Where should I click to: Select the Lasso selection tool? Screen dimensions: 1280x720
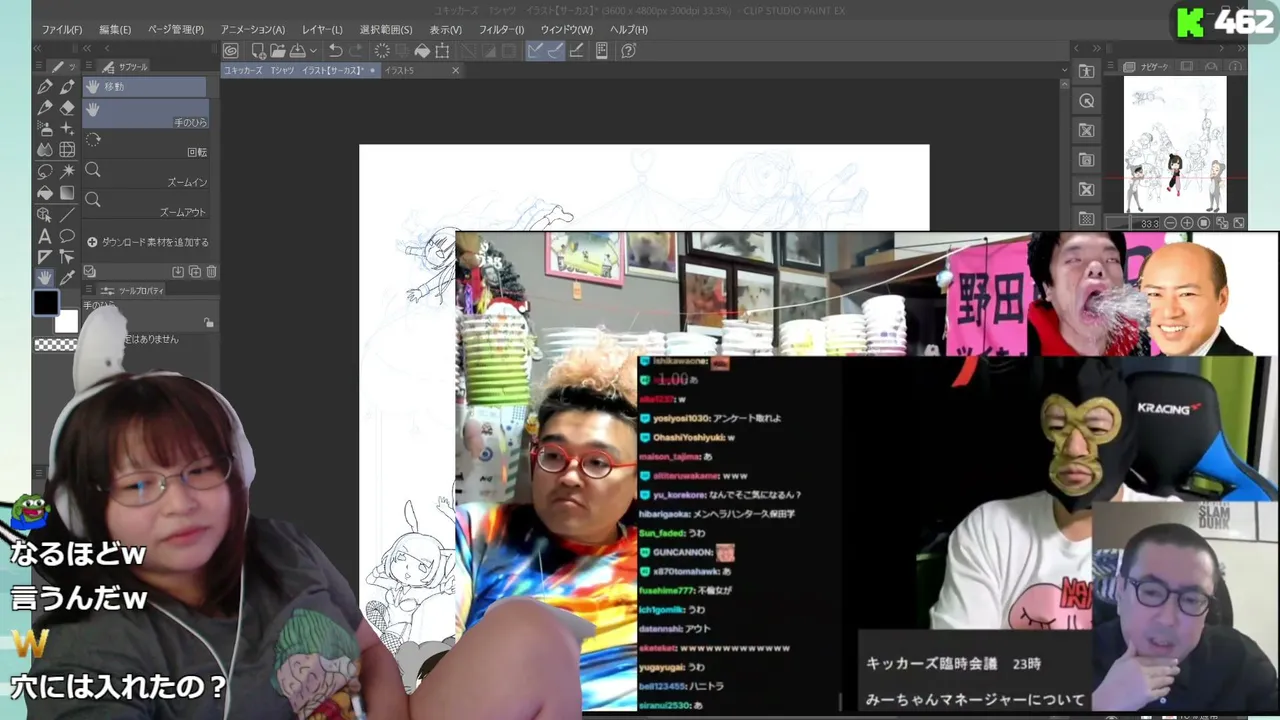[45, 172]
